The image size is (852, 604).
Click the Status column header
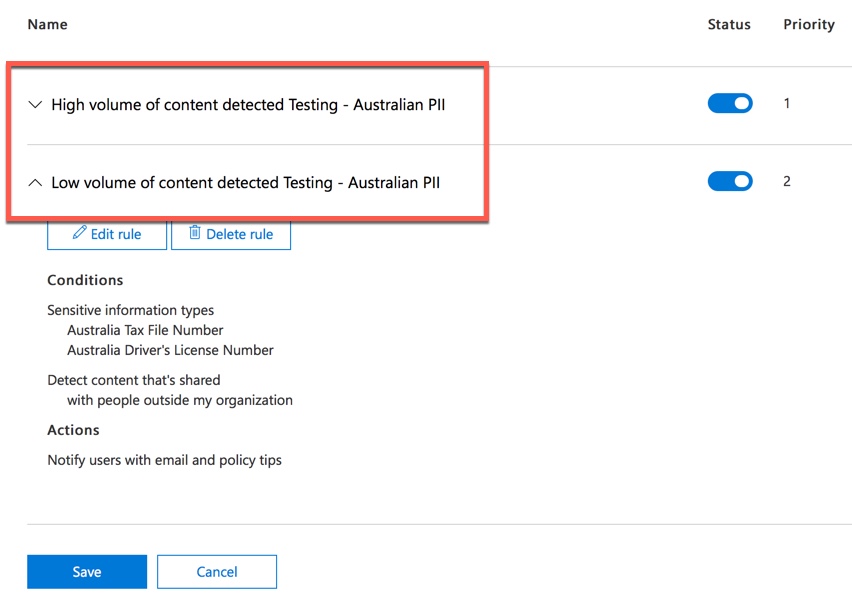point(728,24)
